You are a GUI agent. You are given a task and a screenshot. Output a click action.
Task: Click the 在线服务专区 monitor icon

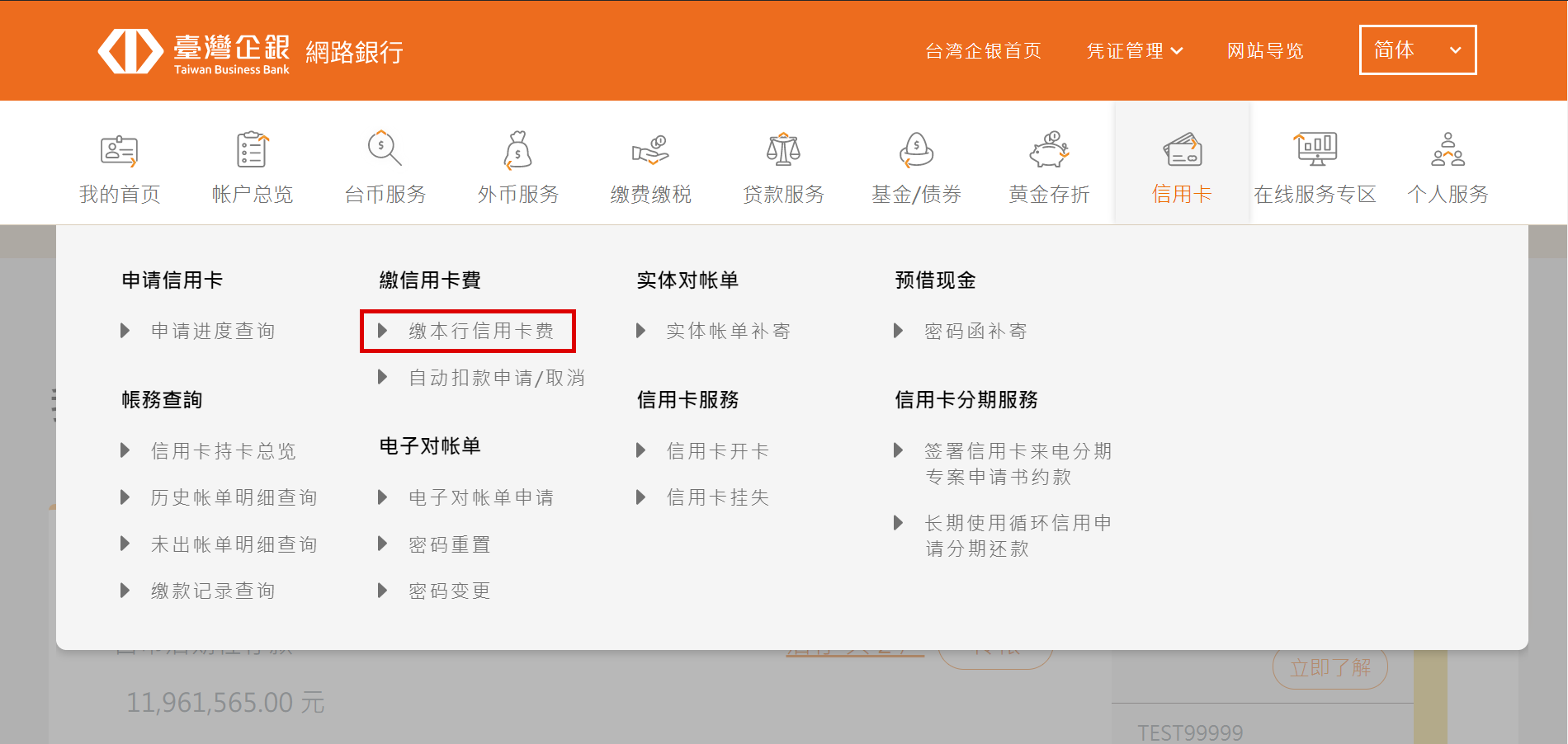1315,149
